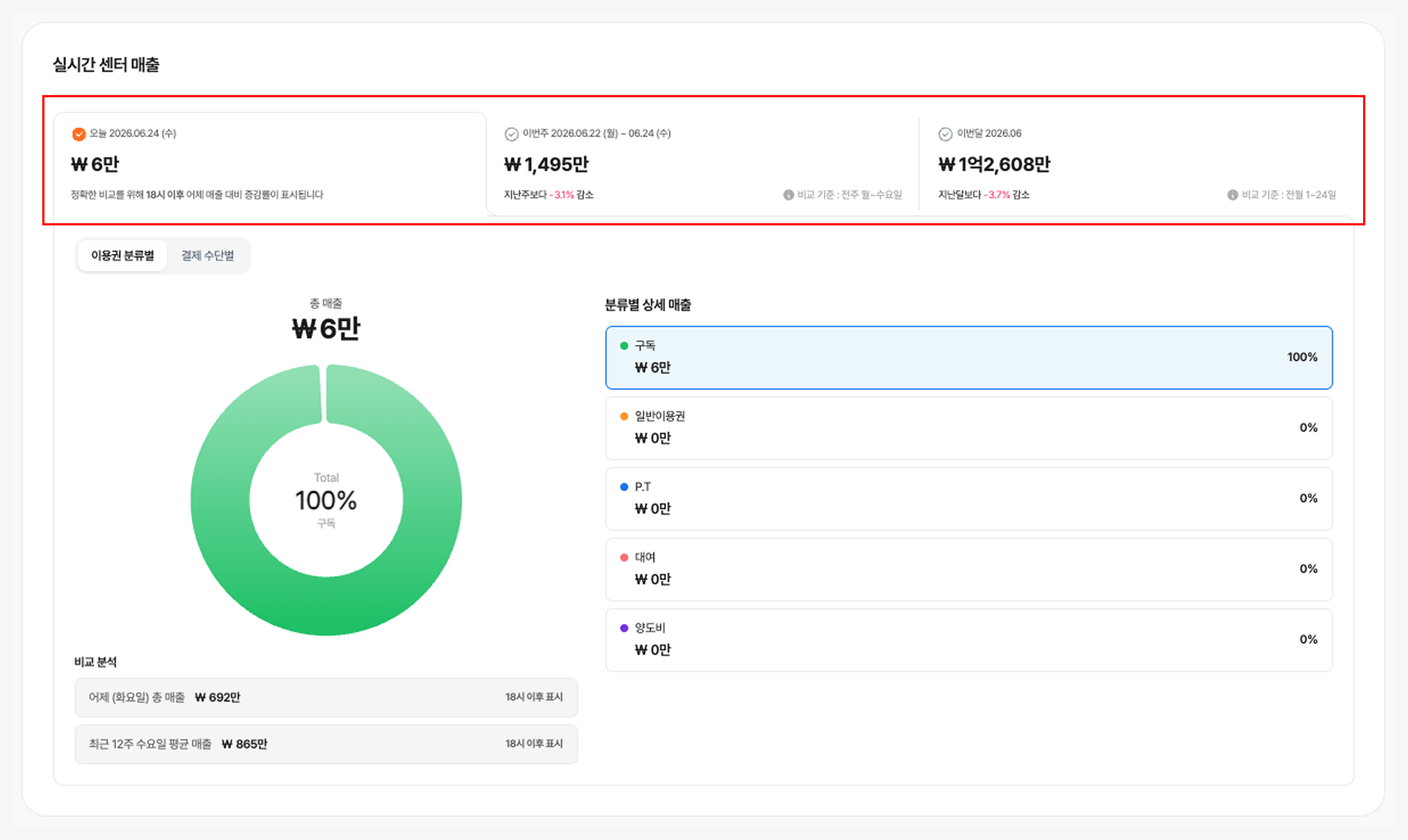Screen dimensions: 1408x840
Task: Select the 이번달 2026.06 check circle icon
Action: coord(946,134)
